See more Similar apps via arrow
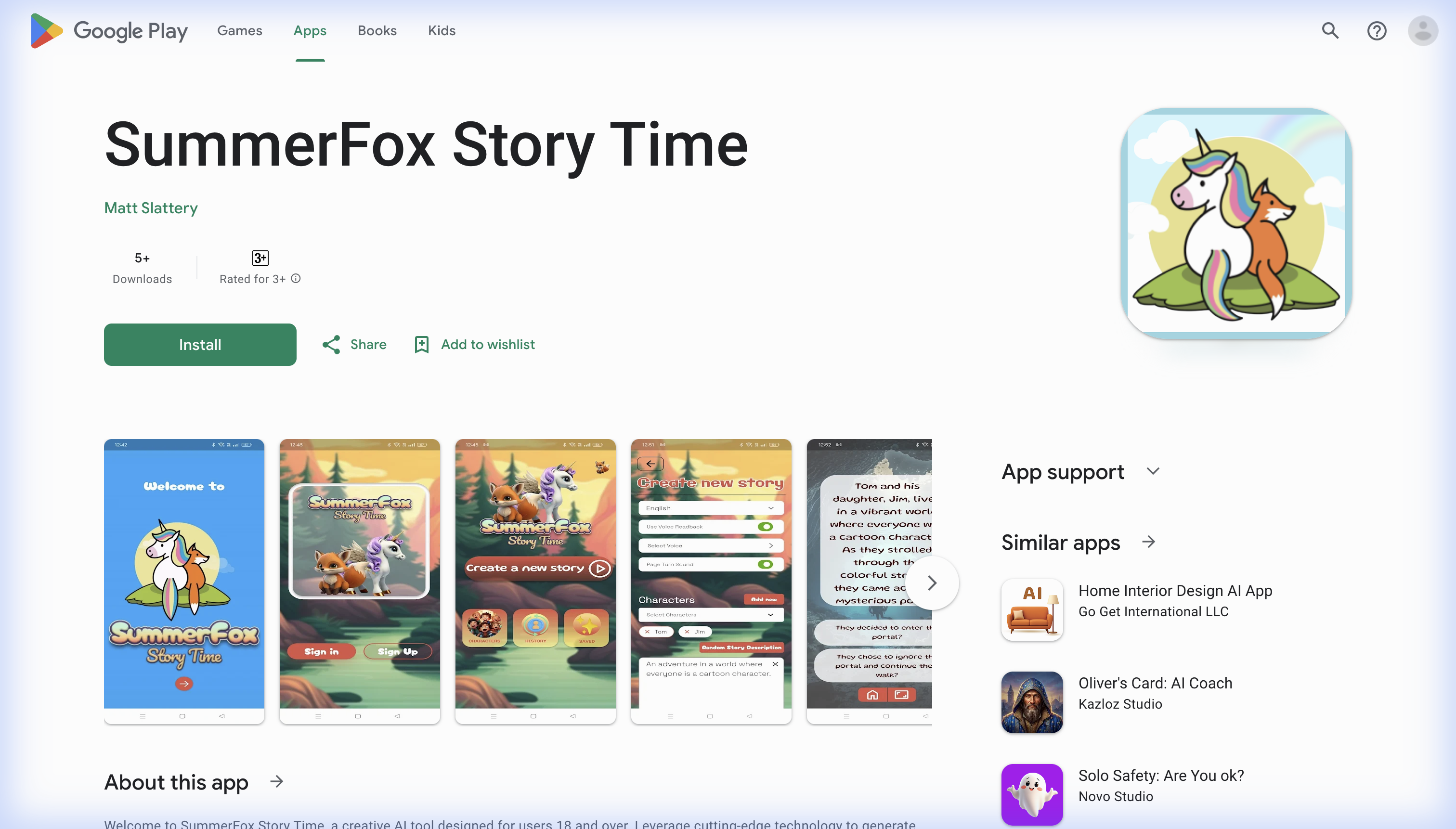The height and width of the screenshot is (829, 1456). pos(1148,542)
